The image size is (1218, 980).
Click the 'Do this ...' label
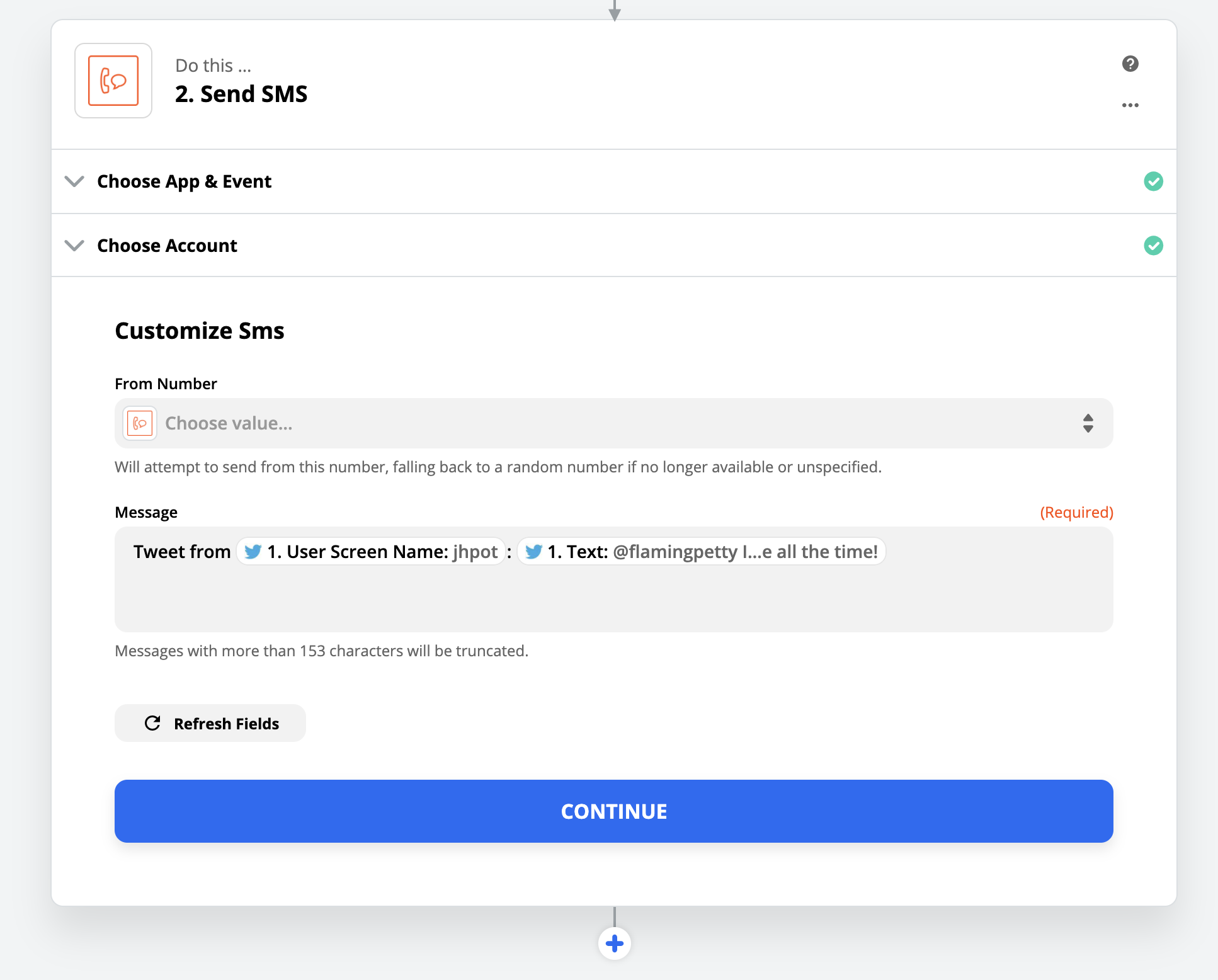point(213,66)
